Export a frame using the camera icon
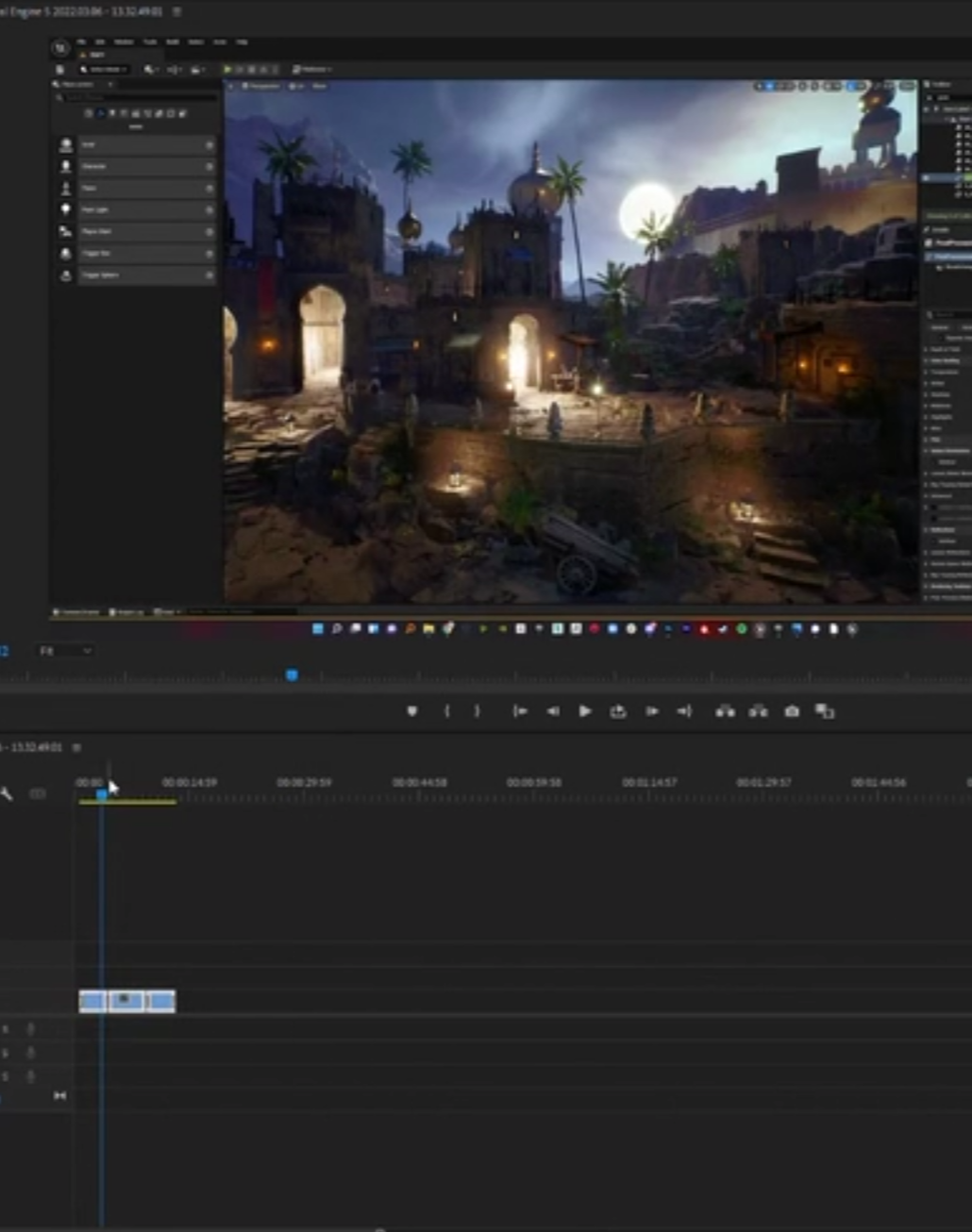Viewport: 972px width, 1232px height. pyautogui.click(x=792, y=711)
